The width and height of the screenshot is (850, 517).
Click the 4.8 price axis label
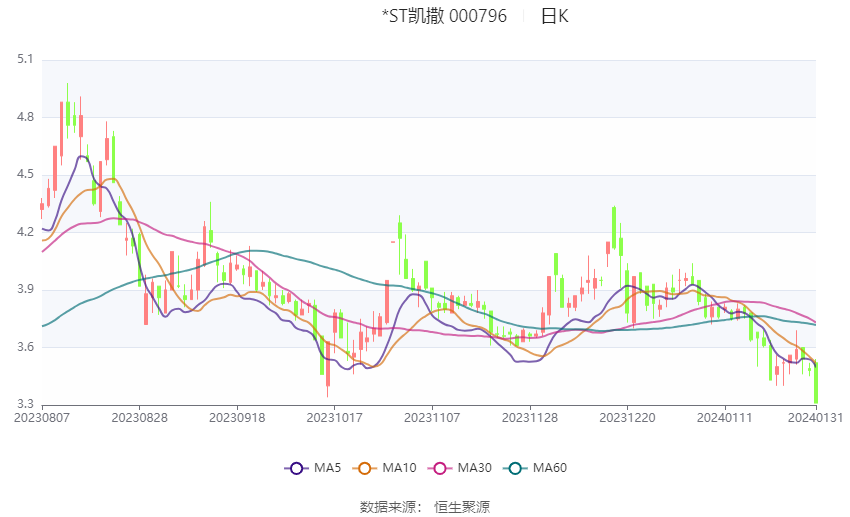coord(25,117)
